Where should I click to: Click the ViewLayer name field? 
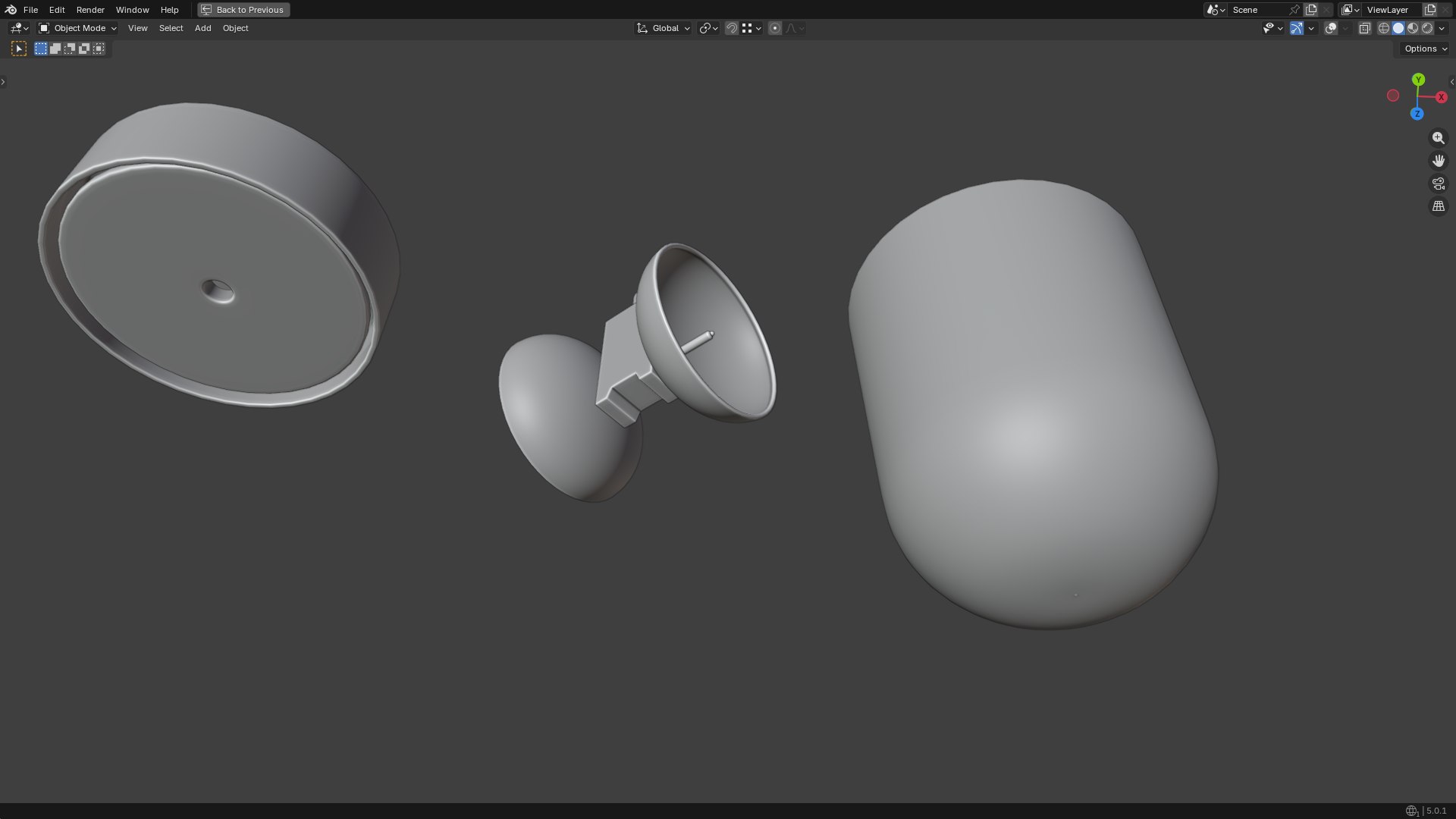1392,10
